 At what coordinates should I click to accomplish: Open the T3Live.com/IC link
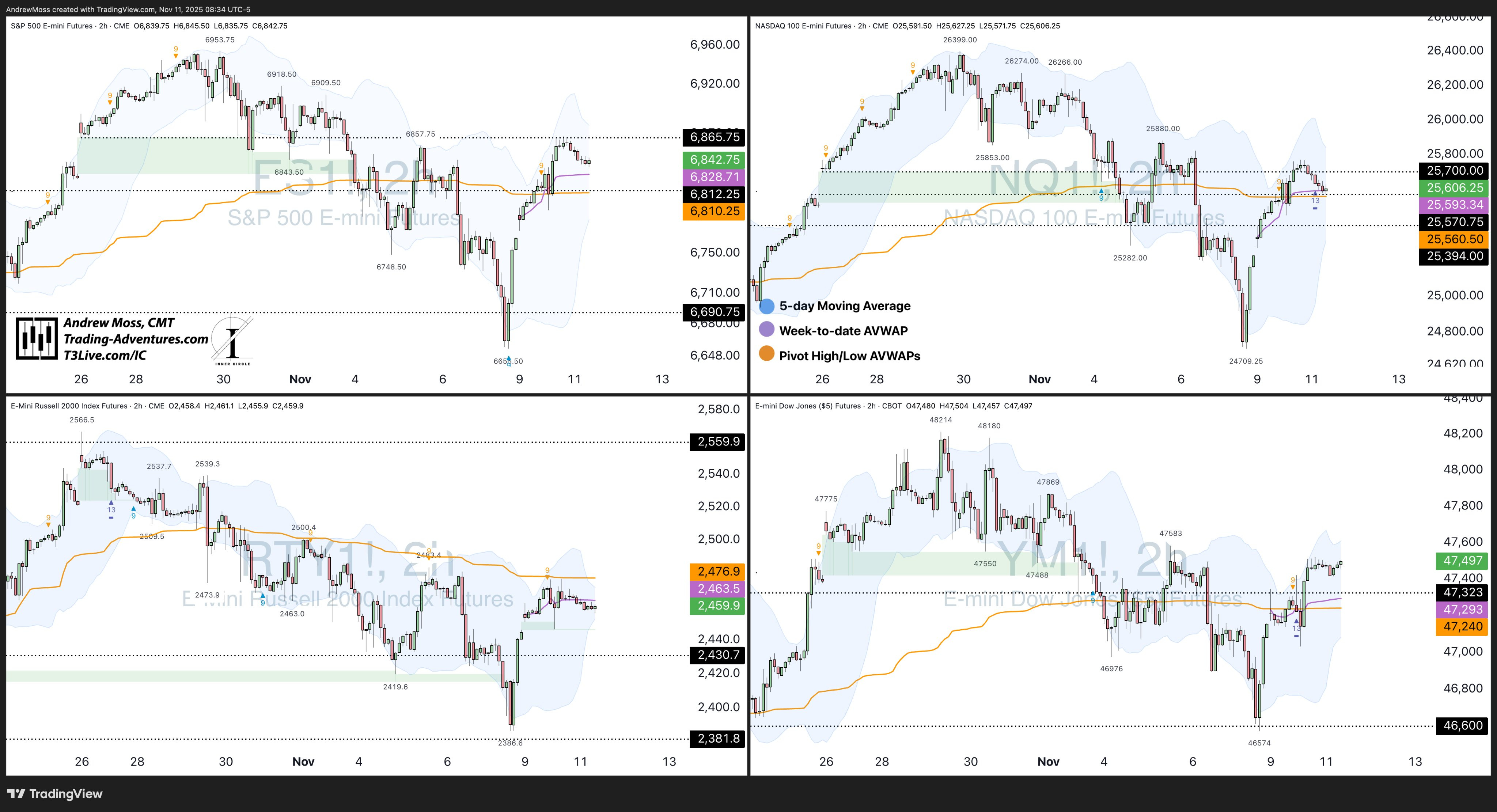[105, 355]
